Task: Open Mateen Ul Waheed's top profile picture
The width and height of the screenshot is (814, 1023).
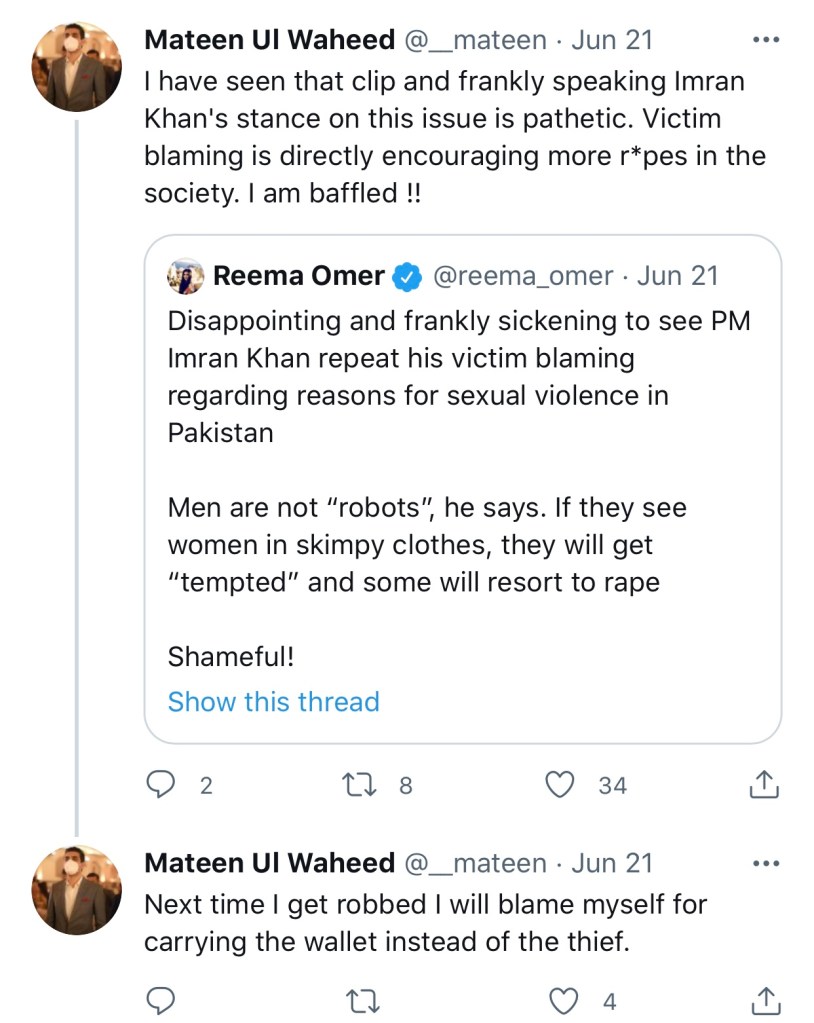Action: point(77,67)
